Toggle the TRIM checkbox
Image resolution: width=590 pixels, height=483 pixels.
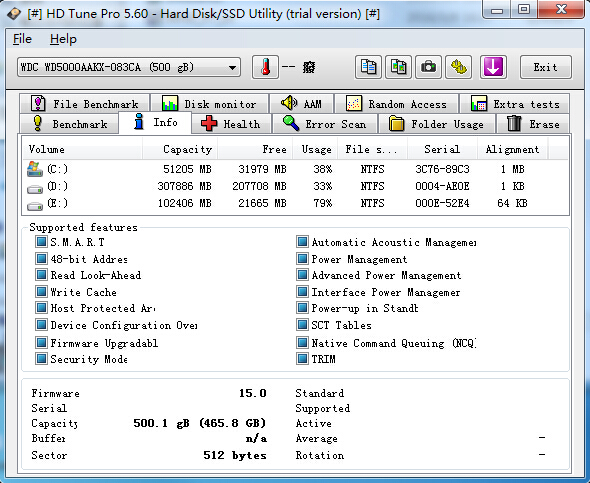(302, 358)
